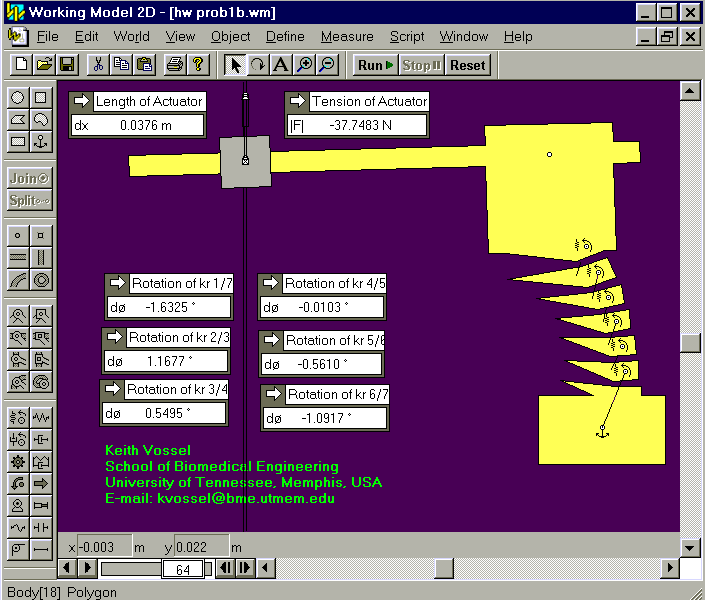Image resolution: width=705 pixels, height=600 pixels.
Task: Select the Rotate tool
Action: coord(258,65)
